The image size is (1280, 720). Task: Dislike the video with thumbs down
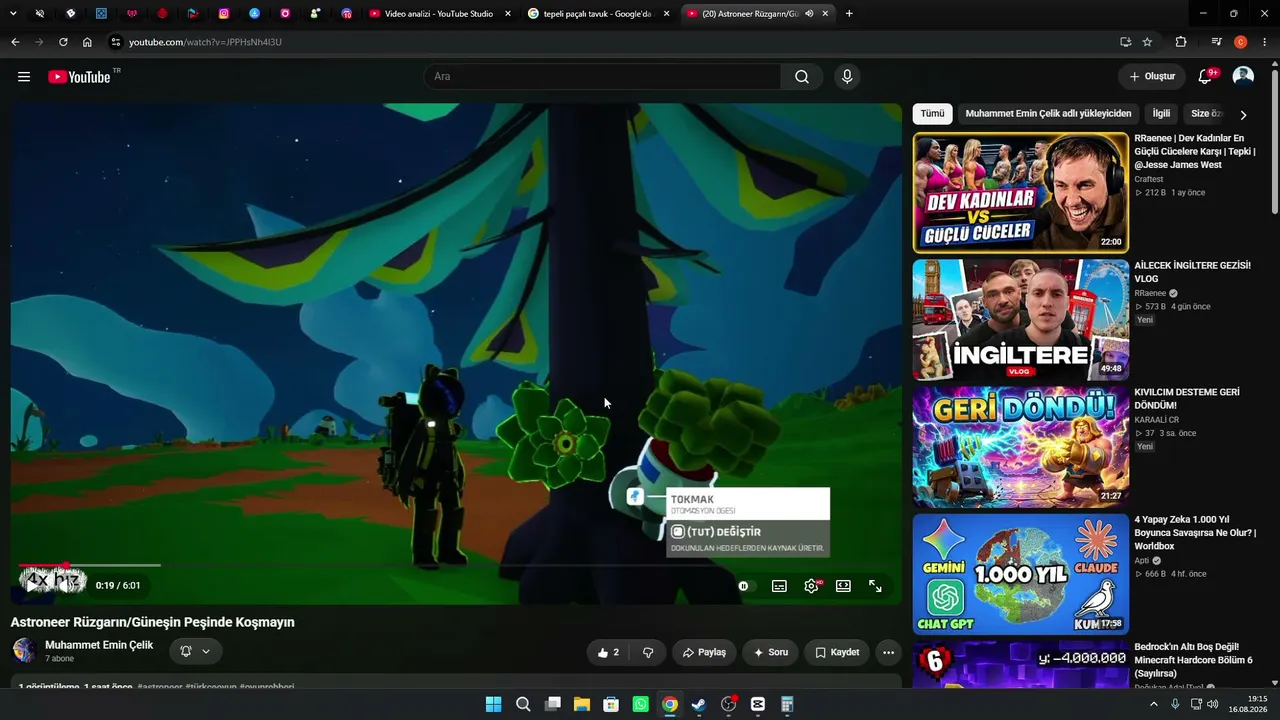click(648, 652)
